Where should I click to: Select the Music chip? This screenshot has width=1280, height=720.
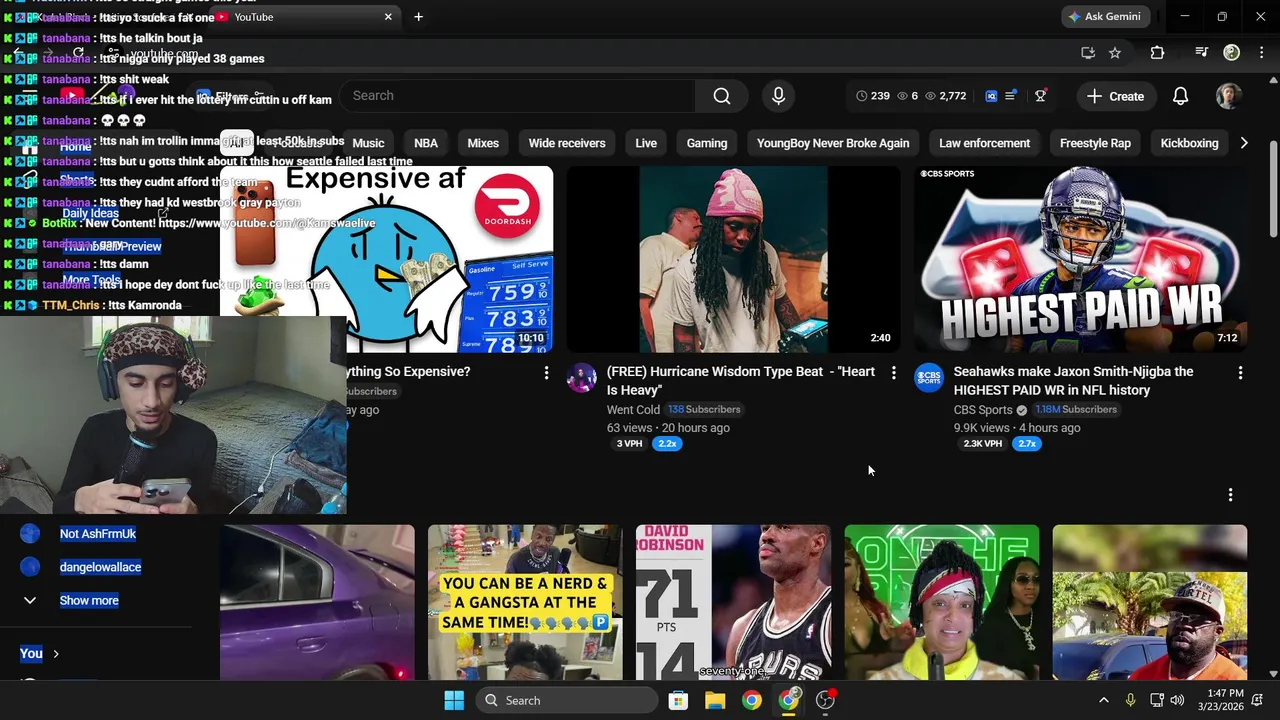pos(368,143)
